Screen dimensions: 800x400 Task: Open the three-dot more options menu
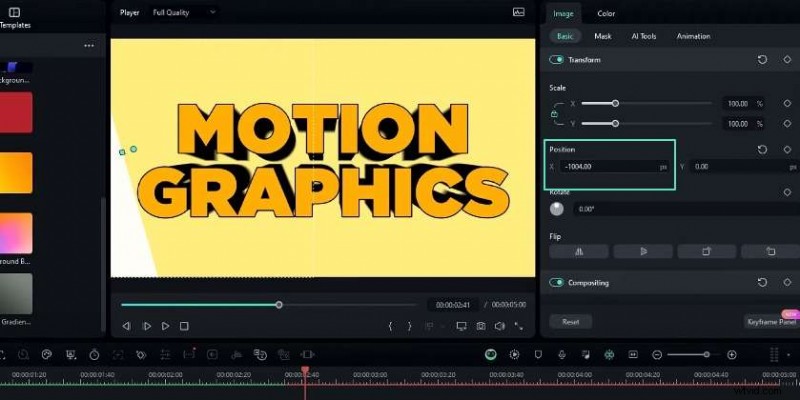click(x=89, y=46)
